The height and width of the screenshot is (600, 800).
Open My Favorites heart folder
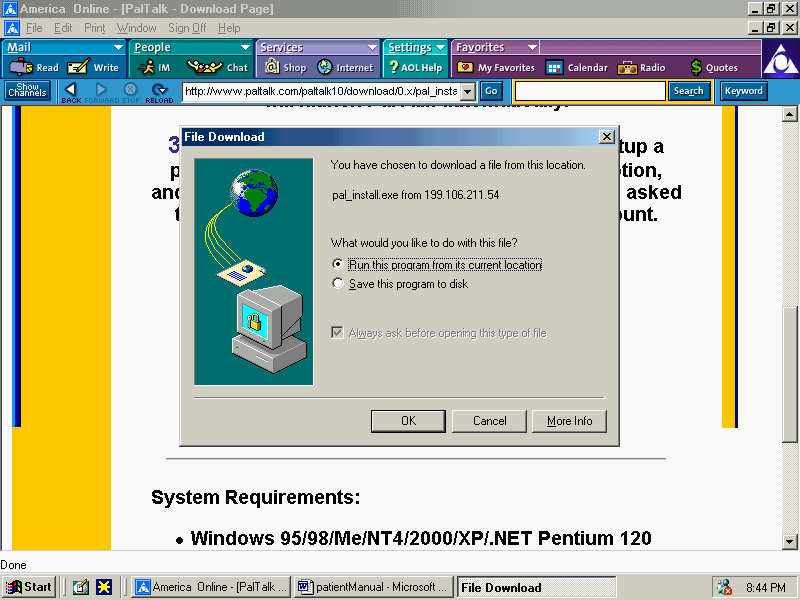496,67
